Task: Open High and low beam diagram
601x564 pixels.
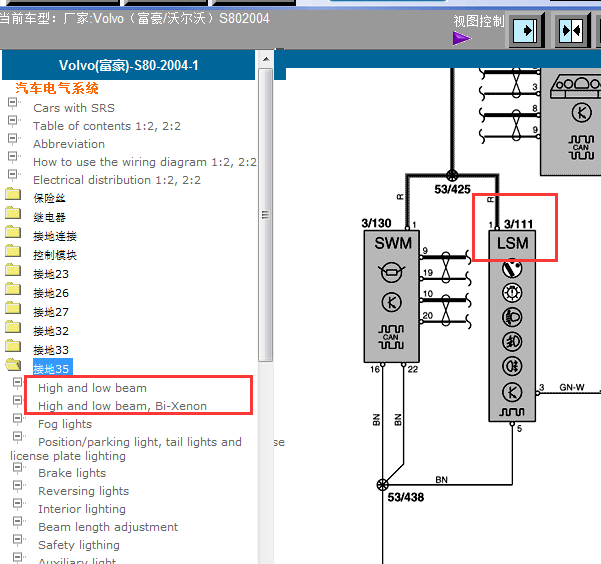Action: [92, 388]
